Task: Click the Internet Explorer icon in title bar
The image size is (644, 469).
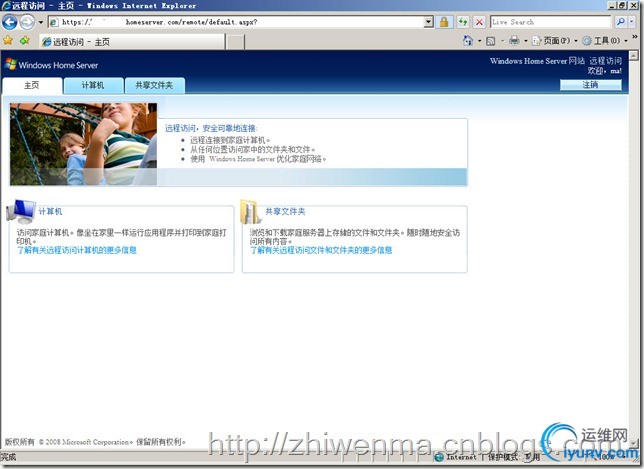Action: (x=6, y=5)
